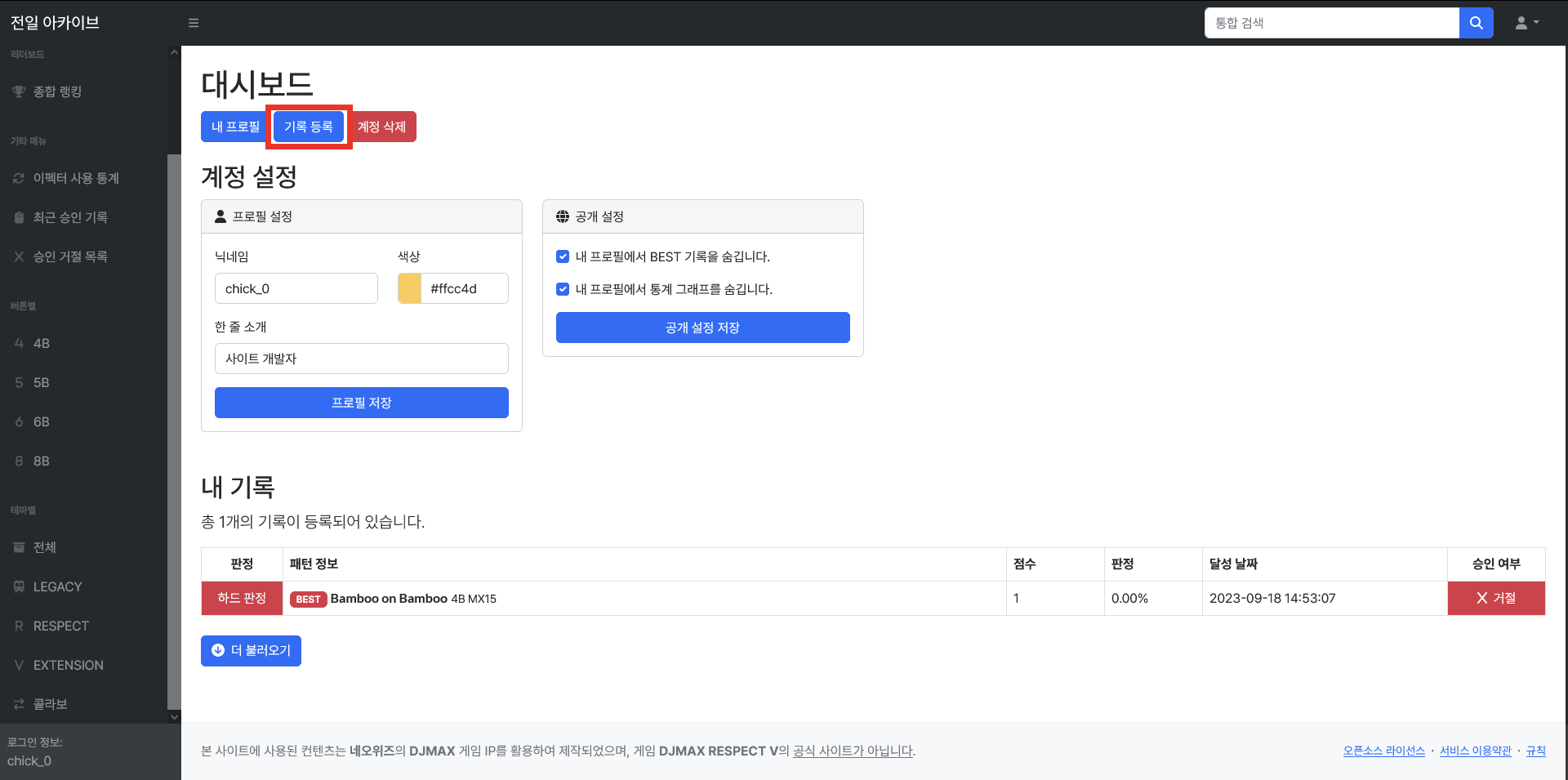Open the trophy icon overall ranking
The height and width of the screenshot is (780, 1568).
pos(19,91)
